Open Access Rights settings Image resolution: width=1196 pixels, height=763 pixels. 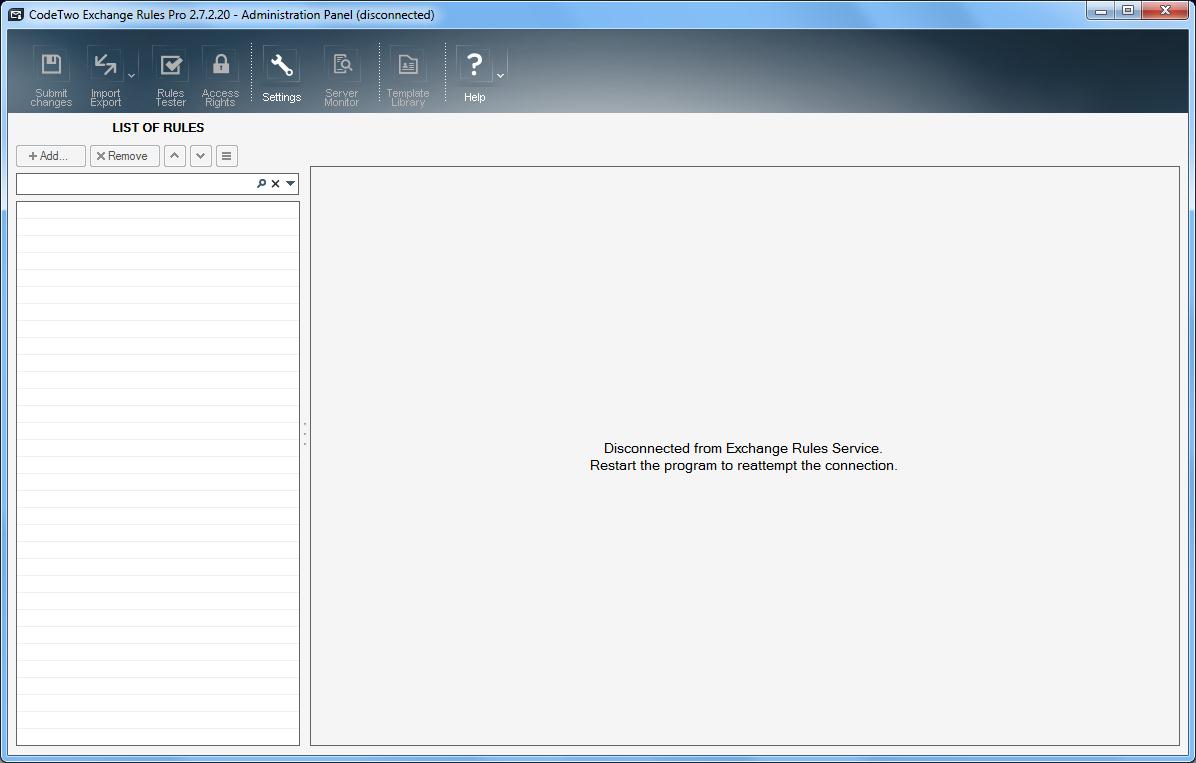220,76
